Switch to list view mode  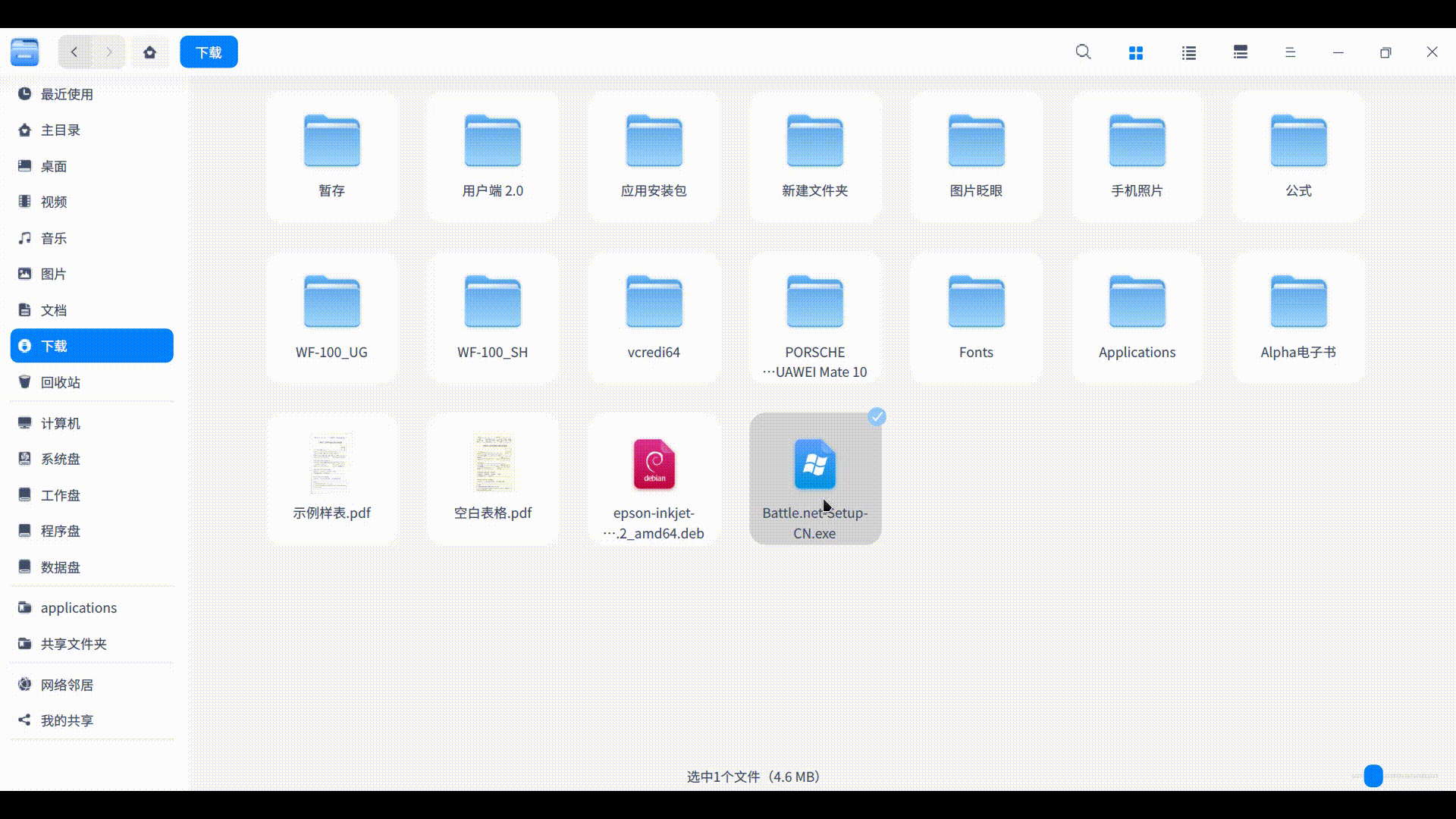(1188, 52)
